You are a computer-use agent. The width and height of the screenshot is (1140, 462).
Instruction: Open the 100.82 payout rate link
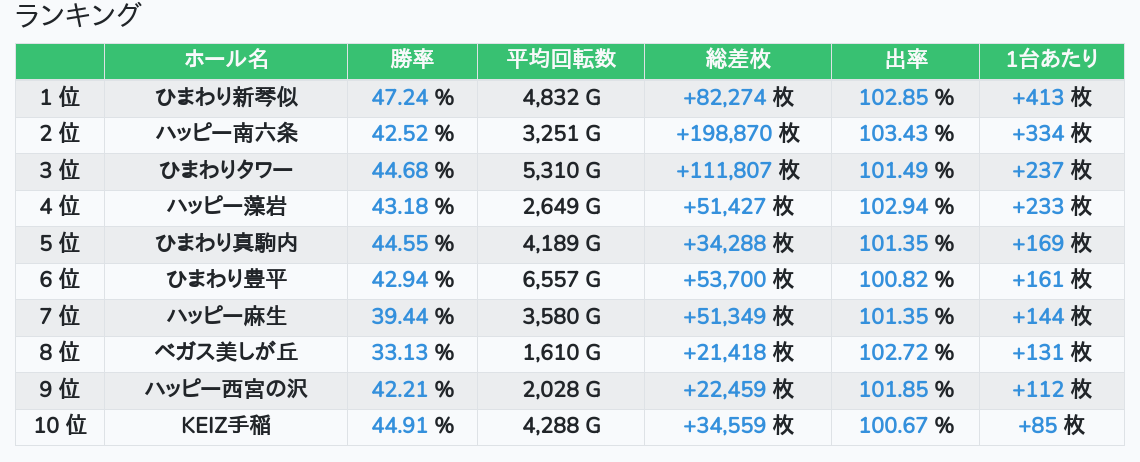point(894,280)
